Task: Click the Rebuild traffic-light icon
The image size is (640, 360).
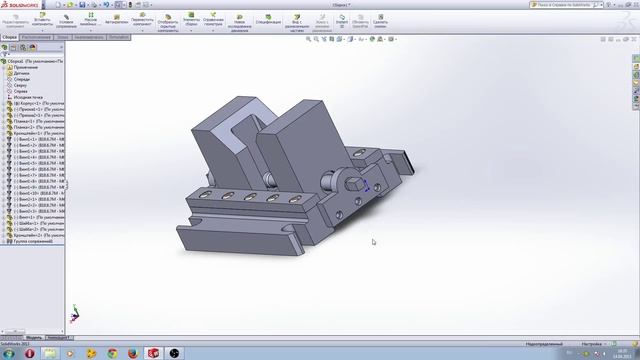Action: click(x=130, y=5)
